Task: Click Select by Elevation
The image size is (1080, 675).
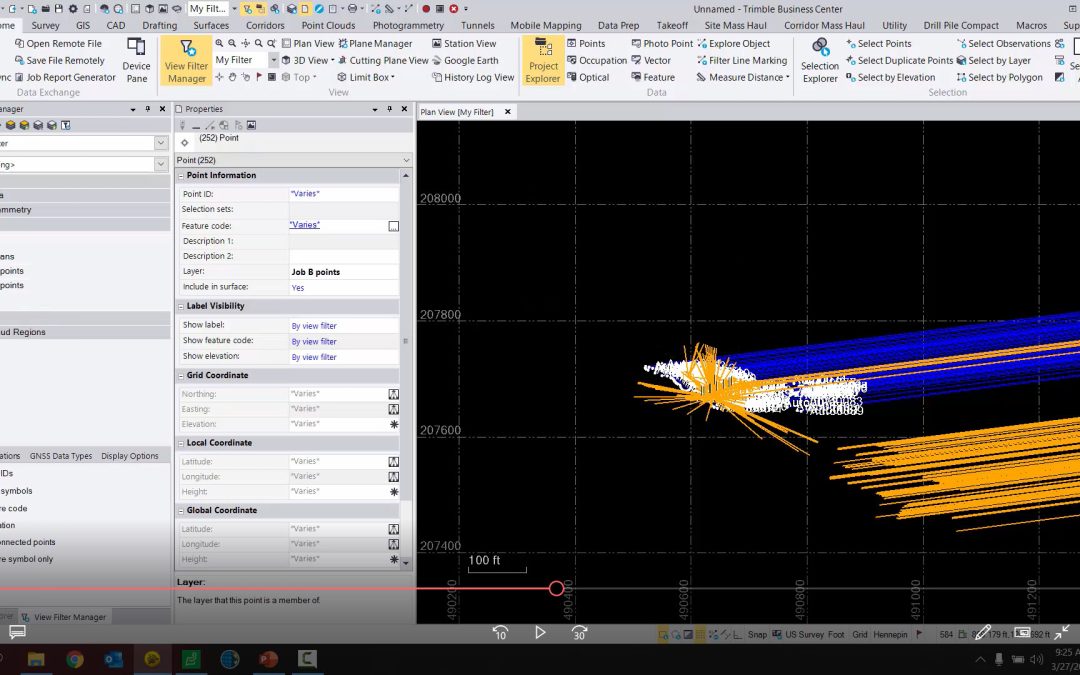Action: tap(891, 77)
